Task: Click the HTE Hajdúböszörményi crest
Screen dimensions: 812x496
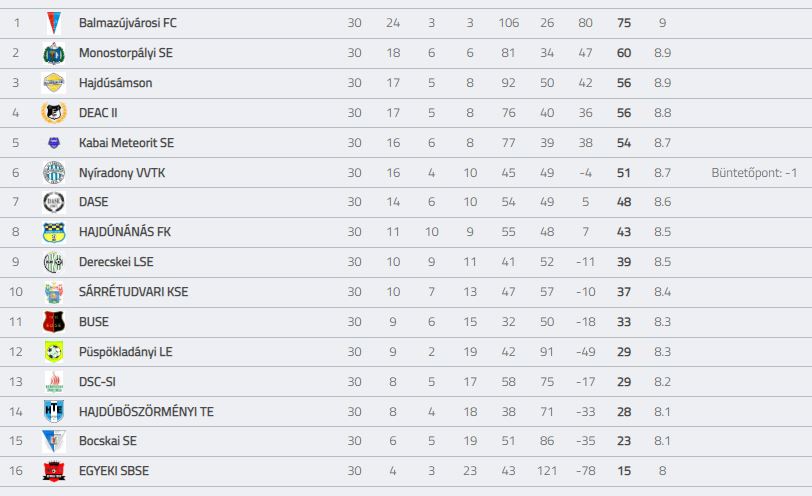Action: pos(54,412)
